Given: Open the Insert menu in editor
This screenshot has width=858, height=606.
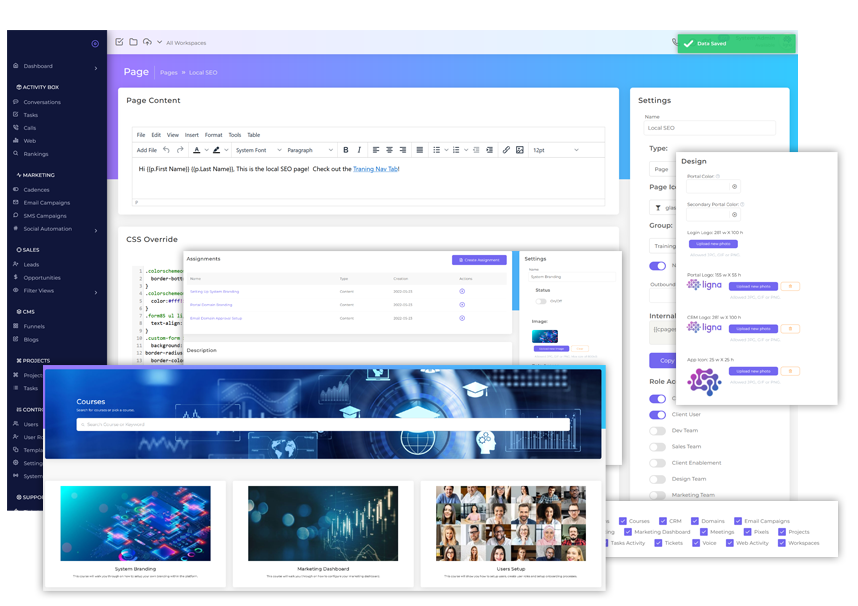Looking at the screenshot, I should pyautogui.click(x=191, y=135).
